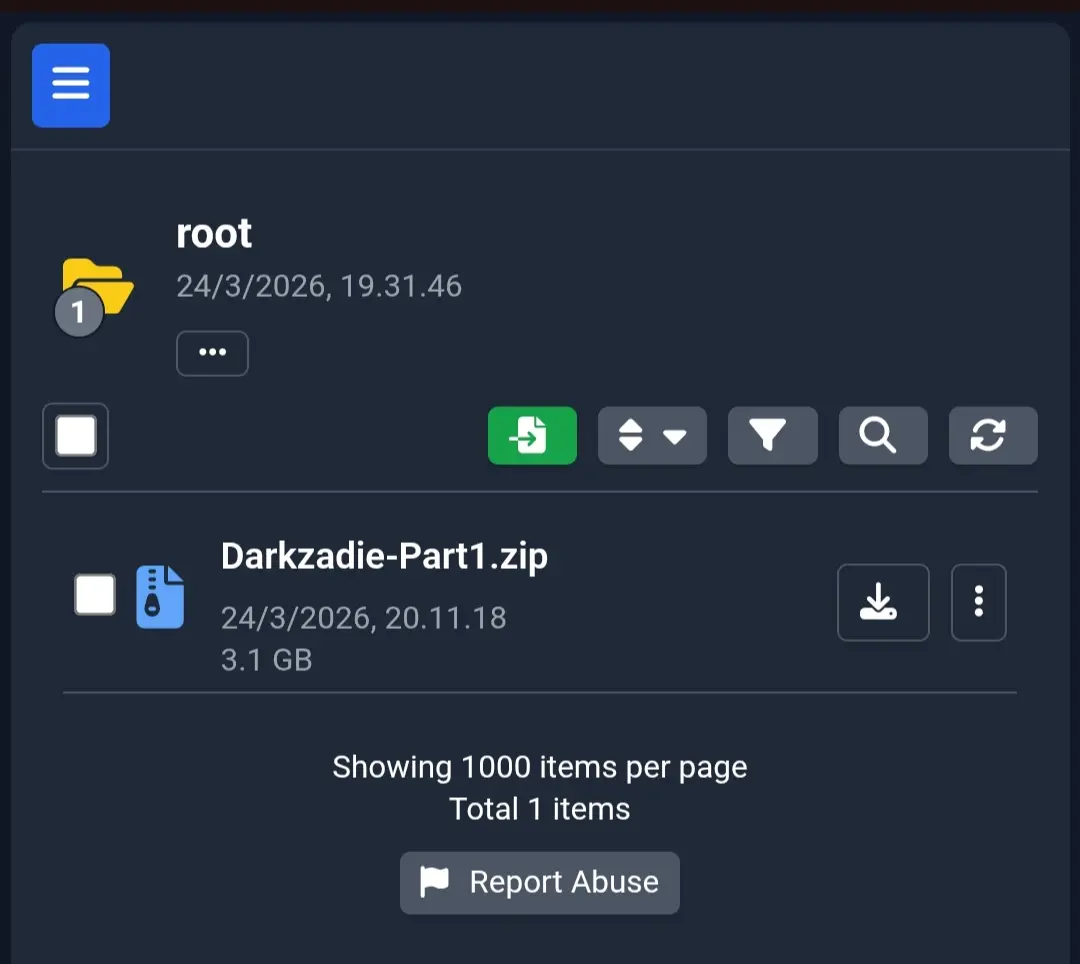Viewport: 1080px width, 964px height.
Task: Click Showing 1000 items per page text
Action: 540,767
